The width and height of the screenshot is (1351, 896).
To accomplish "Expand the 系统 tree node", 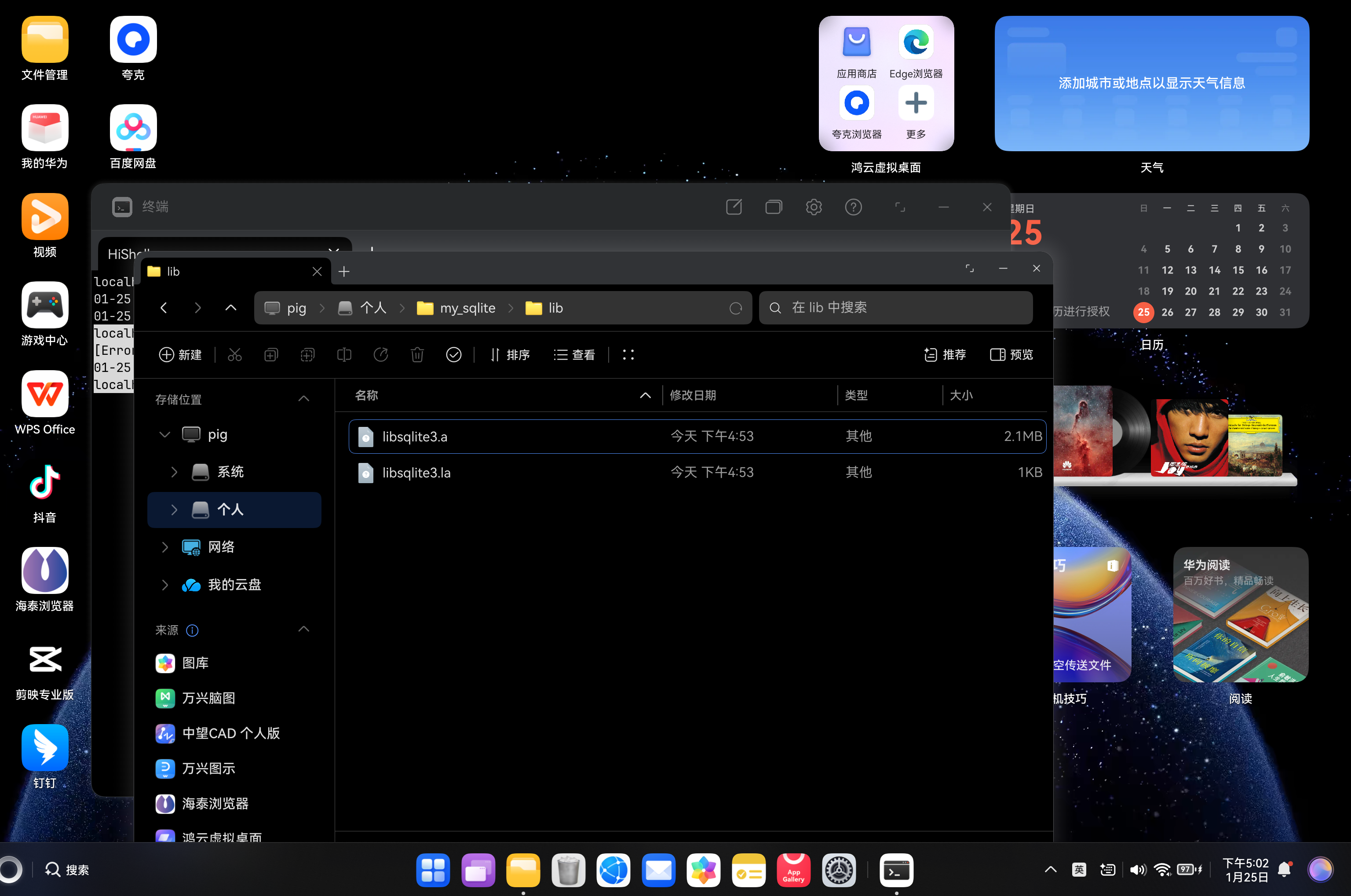I will (x=174, y=472).
